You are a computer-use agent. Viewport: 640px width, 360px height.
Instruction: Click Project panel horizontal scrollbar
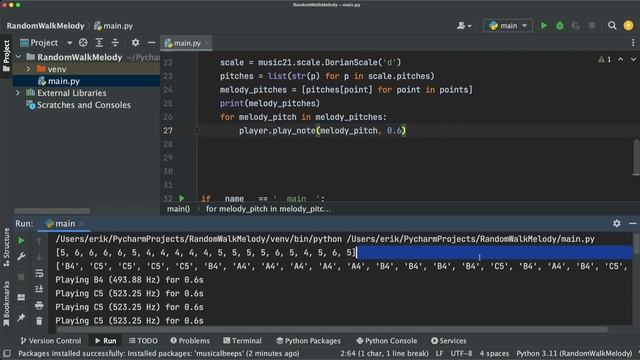click(52, 211)
